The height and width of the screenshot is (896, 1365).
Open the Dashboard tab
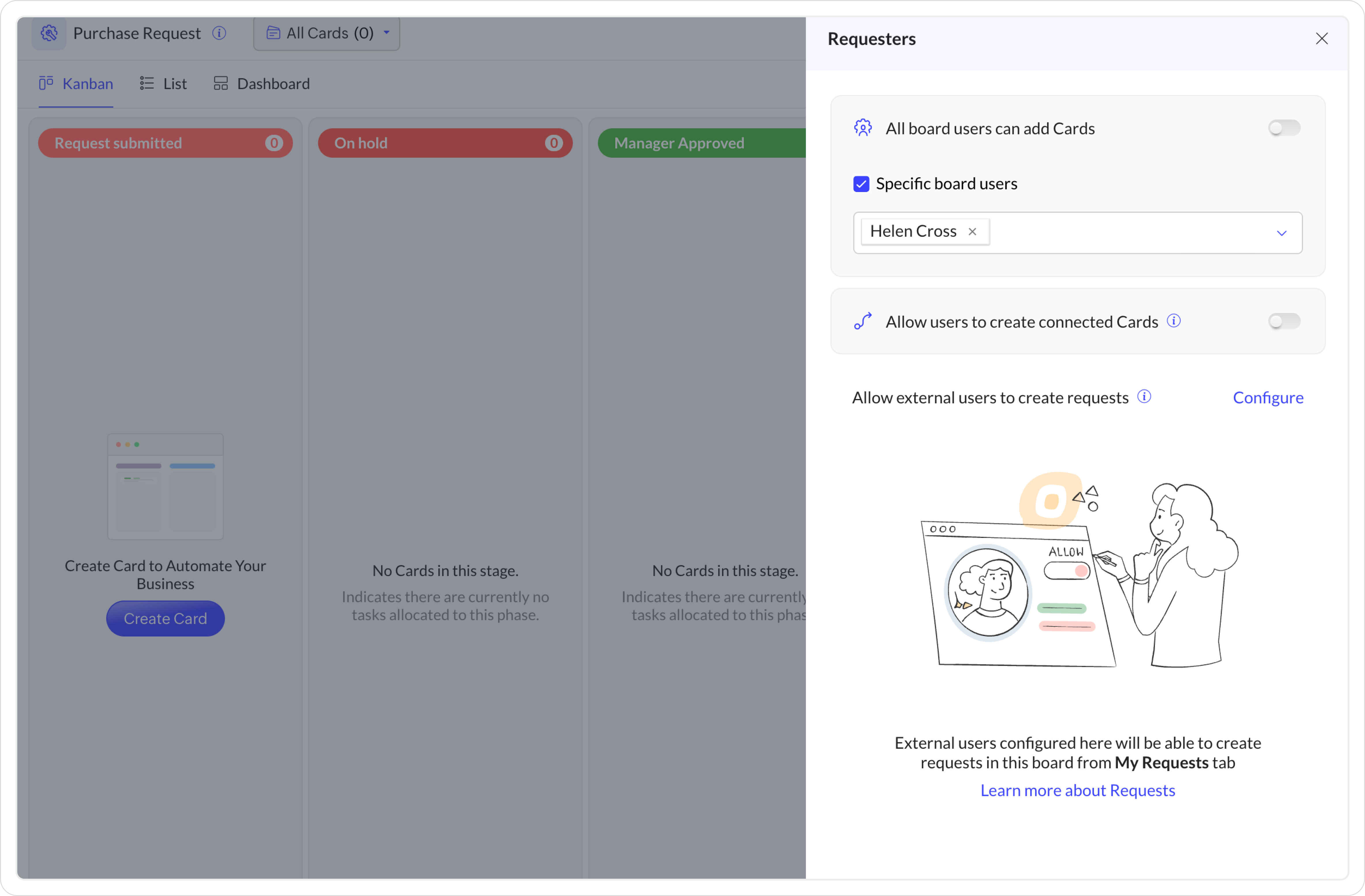[262, 84]
